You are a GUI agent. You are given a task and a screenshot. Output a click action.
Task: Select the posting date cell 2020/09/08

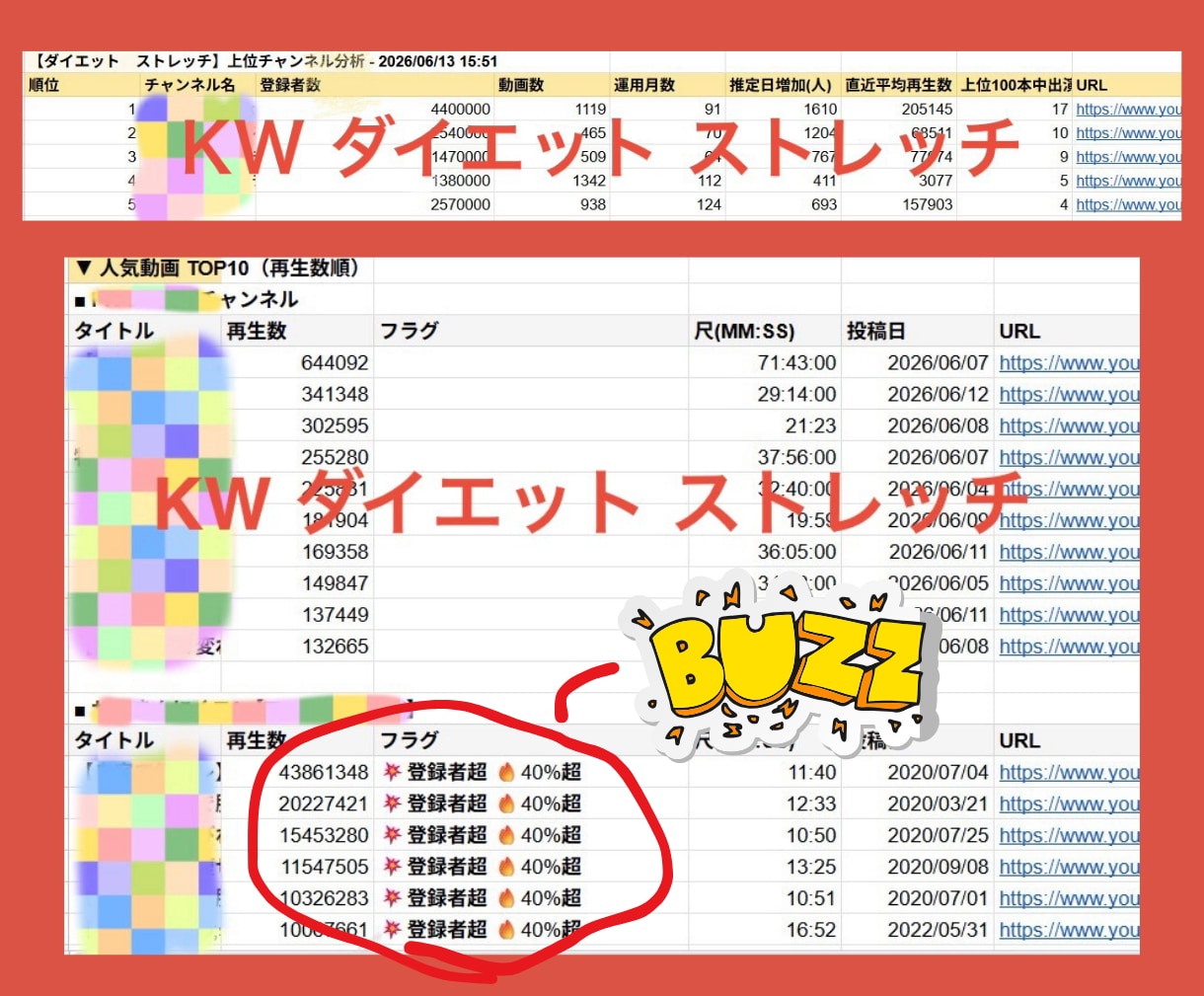click(x=938, y=868)
